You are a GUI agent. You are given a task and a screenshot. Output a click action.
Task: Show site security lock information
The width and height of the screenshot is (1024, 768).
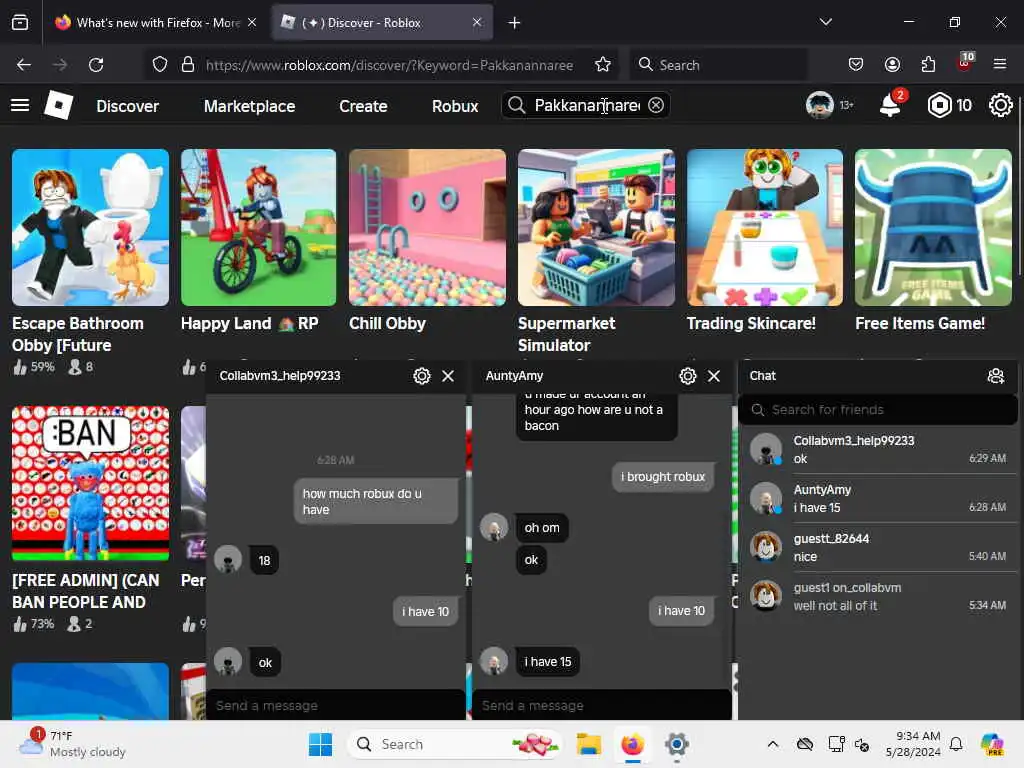[x=188, y=65]
